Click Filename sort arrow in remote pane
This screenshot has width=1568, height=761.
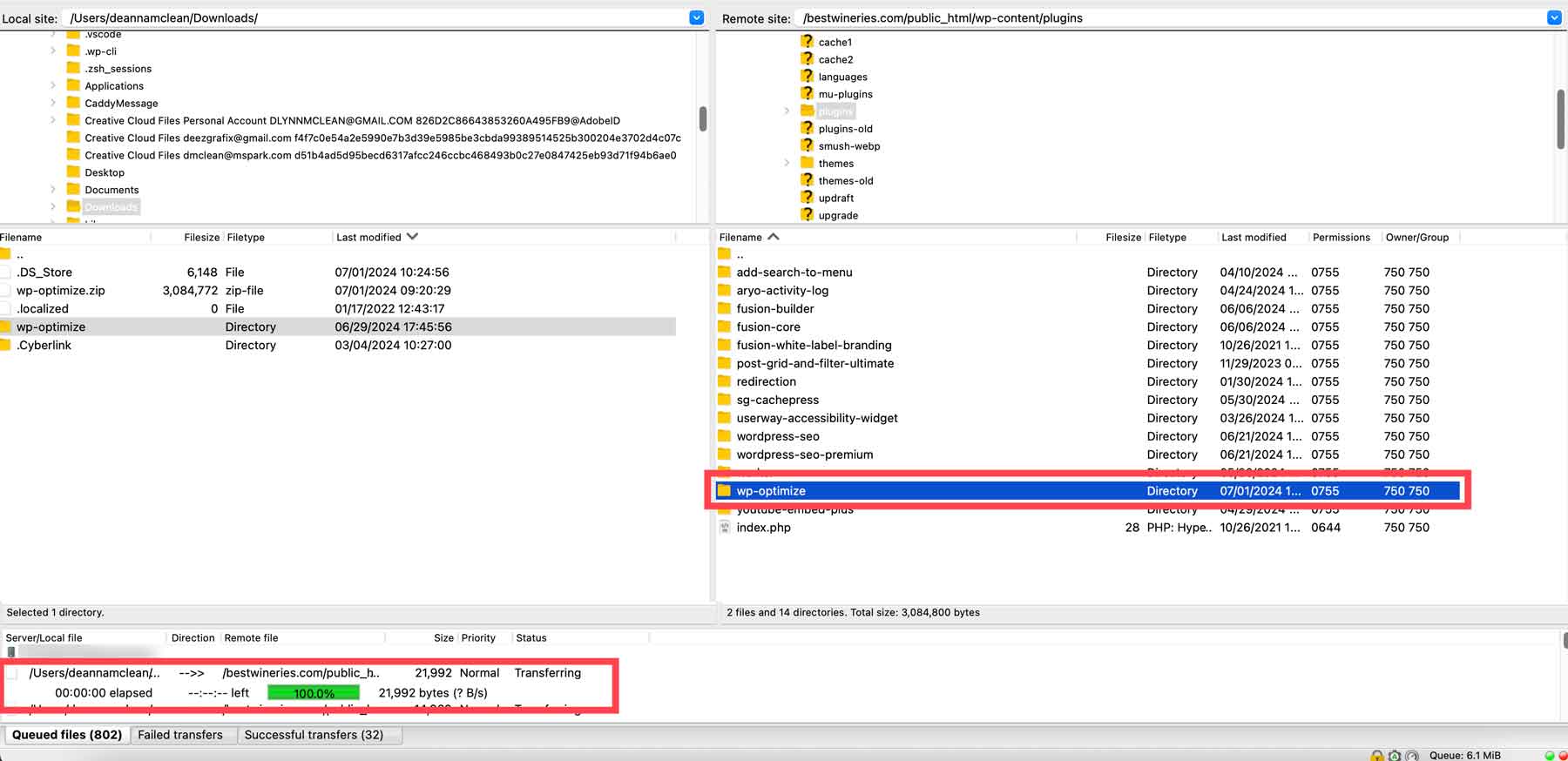point(774,237)
